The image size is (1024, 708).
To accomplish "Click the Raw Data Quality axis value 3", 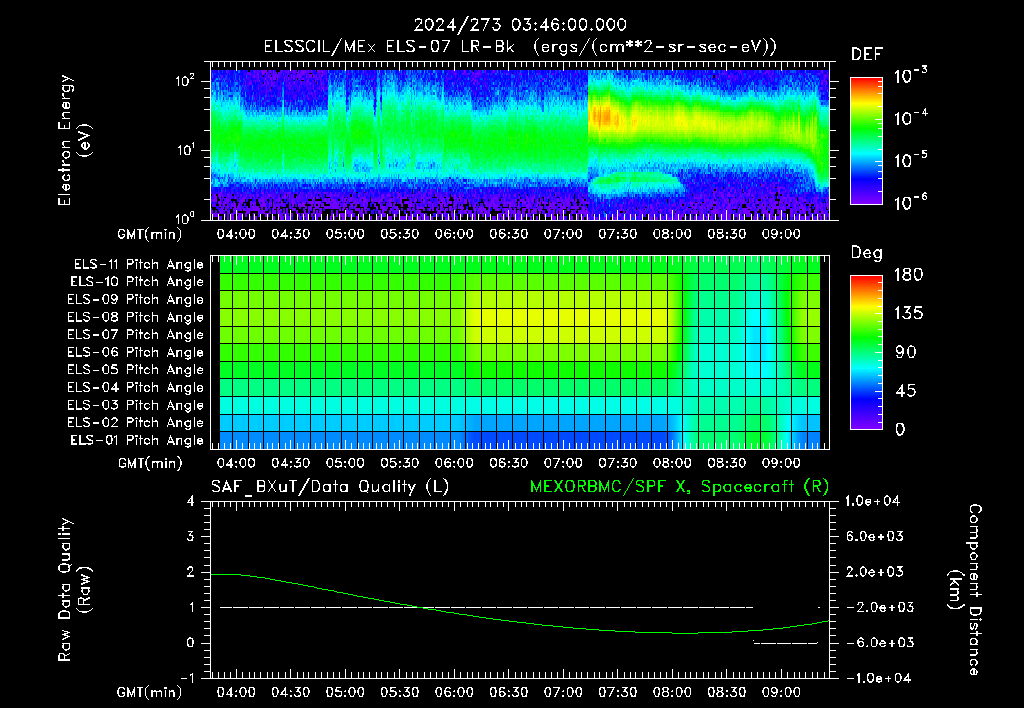I will 191,537.
